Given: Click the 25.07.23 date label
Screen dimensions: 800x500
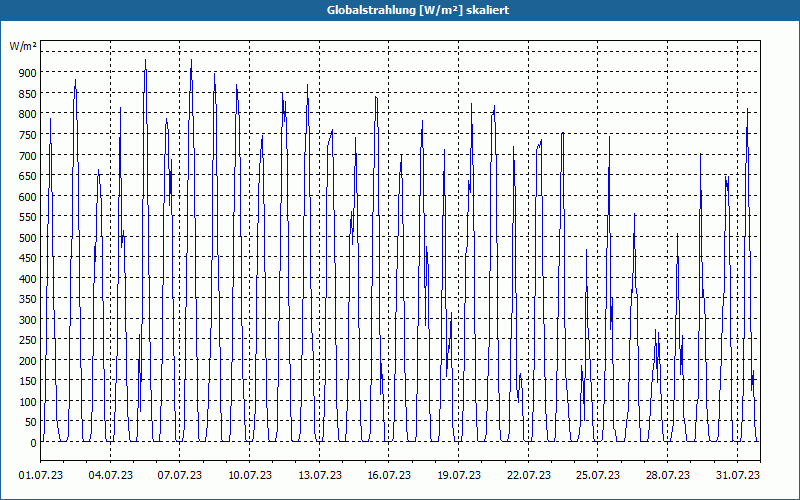Looking at the screenshot, I should (x=598, y=475).
